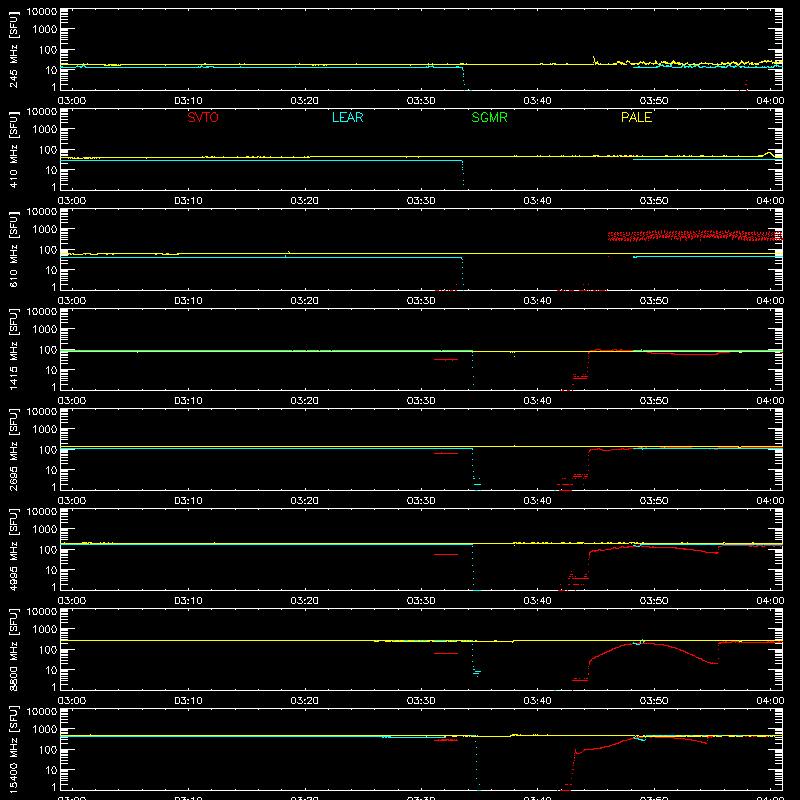Click 10 y-axis label of 15400 MHz panel

point(51,770)
